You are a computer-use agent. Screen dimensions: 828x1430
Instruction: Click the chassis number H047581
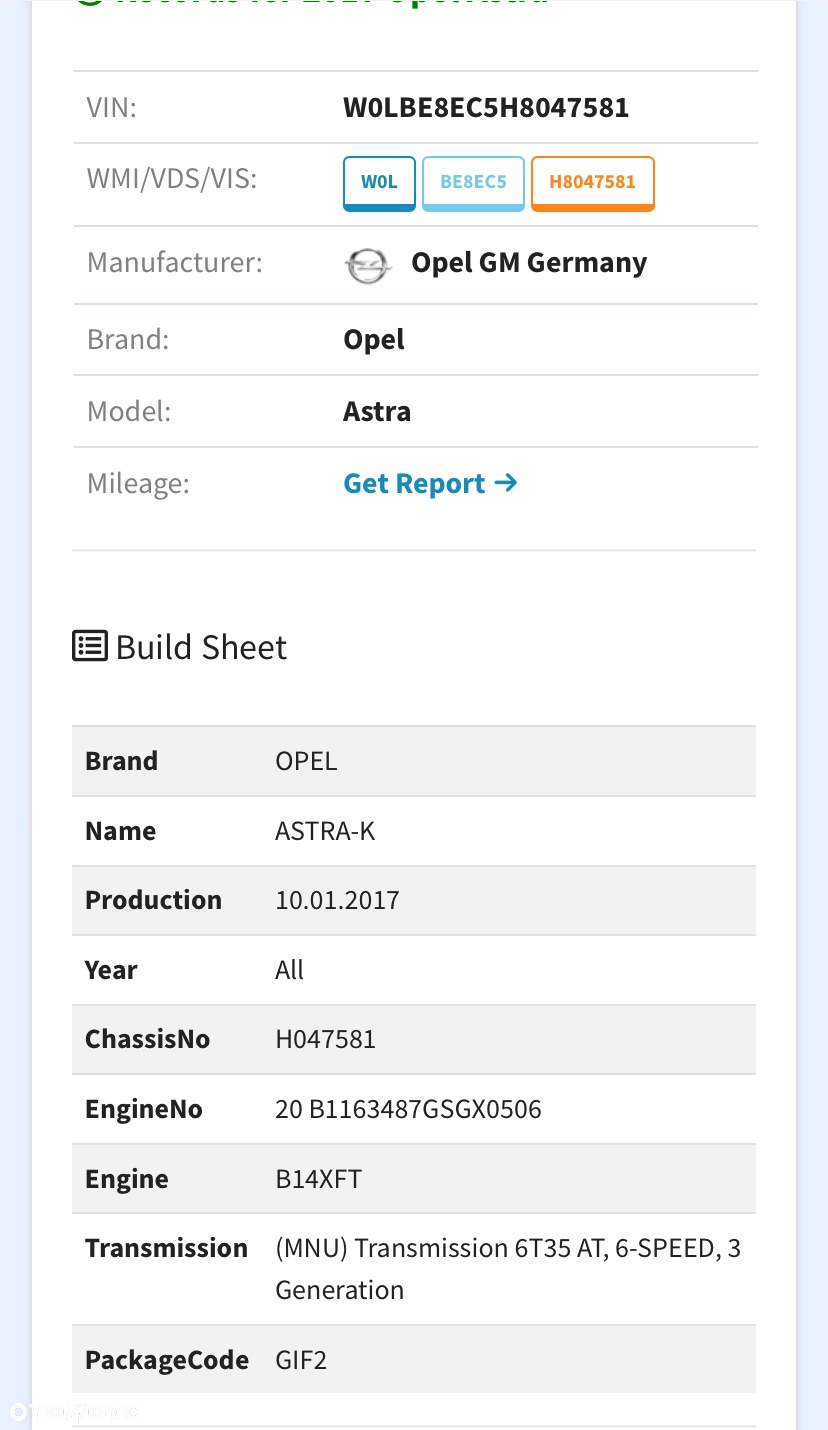[325, 1039]
